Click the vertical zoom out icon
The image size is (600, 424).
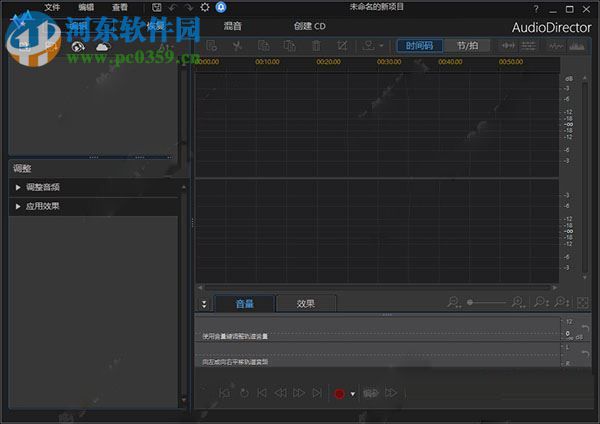[541, 302]
